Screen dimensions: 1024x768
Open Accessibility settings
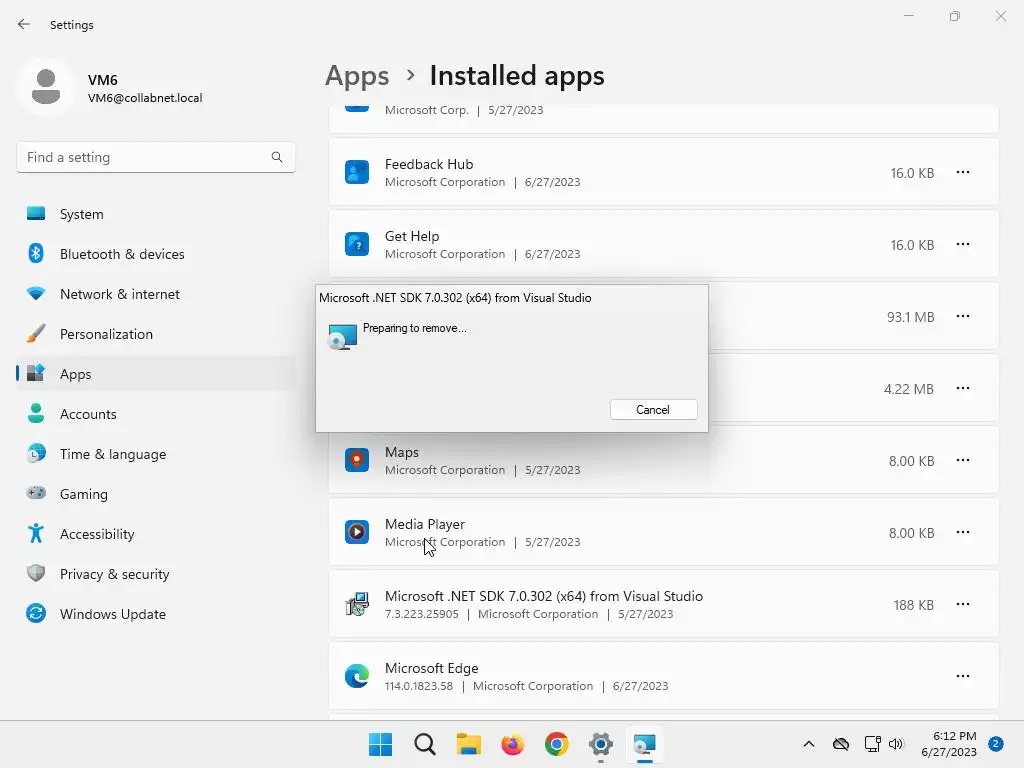(155, 534)
